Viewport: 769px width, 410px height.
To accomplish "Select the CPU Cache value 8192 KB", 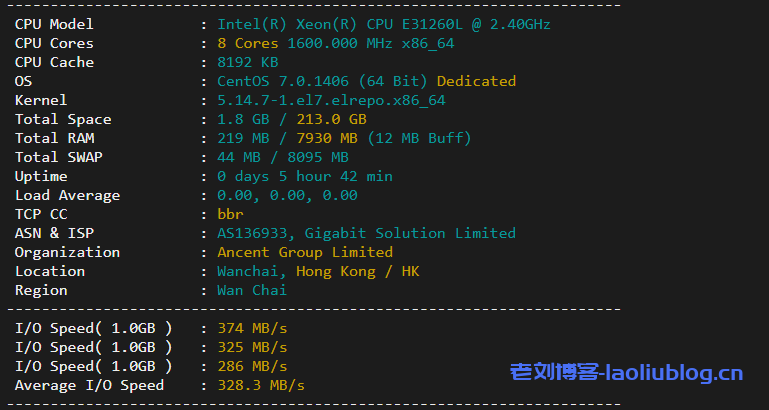I will point(247,62).
